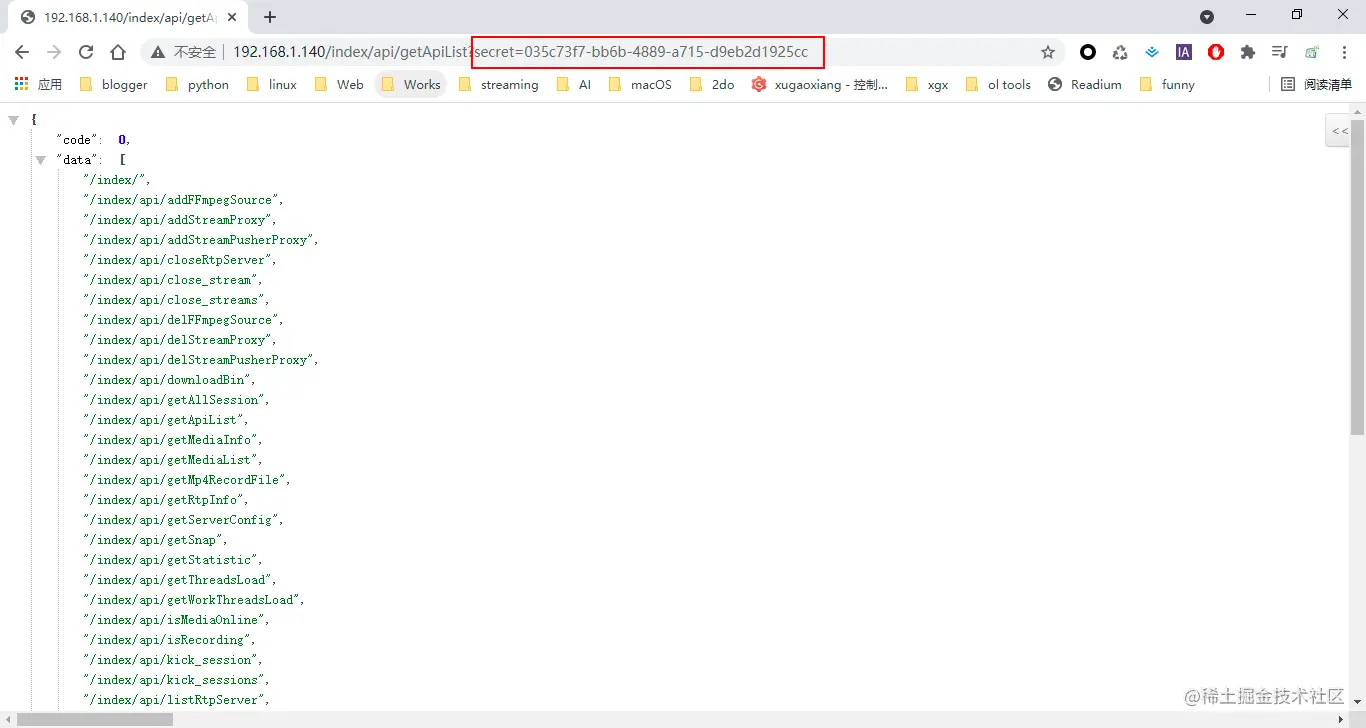Open the tab search dropdown arrow

tap(1207, 17)
